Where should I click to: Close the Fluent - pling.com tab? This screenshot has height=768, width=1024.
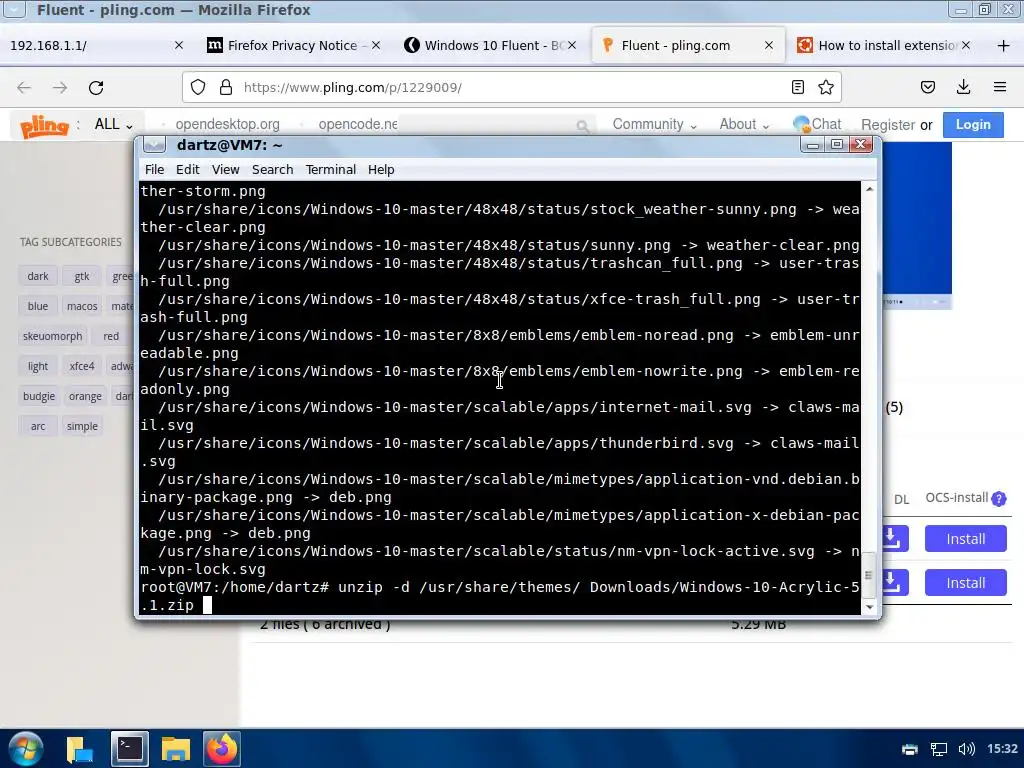tap(769, 46)
